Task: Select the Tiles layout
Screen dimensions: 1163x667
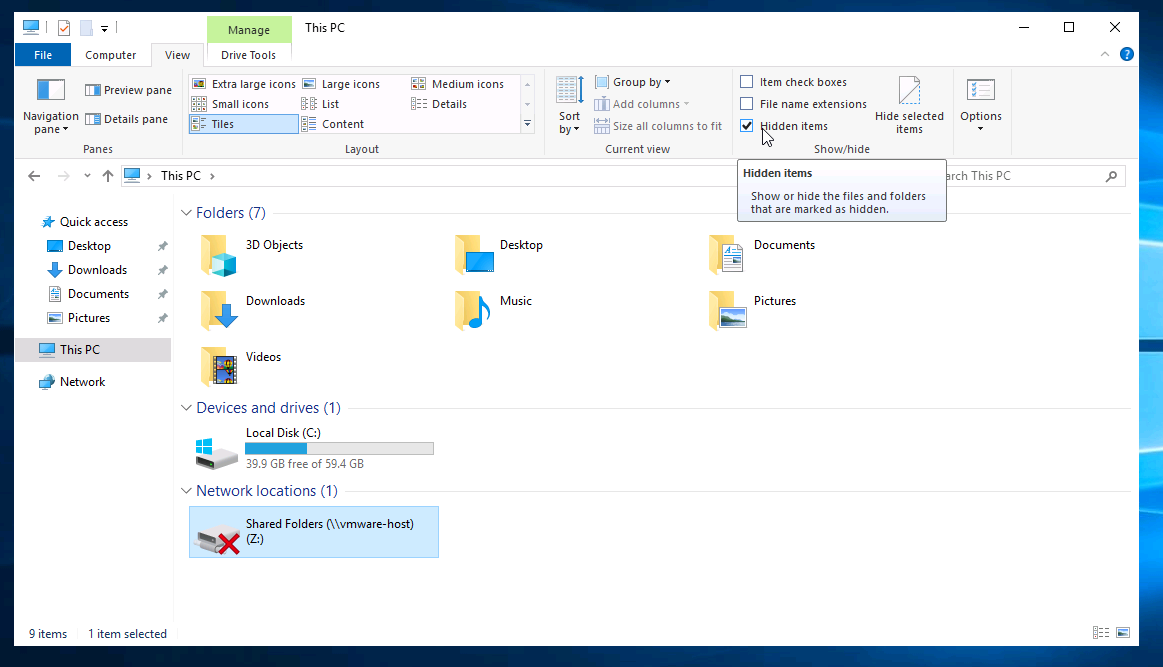Action: tap(244, 124)
